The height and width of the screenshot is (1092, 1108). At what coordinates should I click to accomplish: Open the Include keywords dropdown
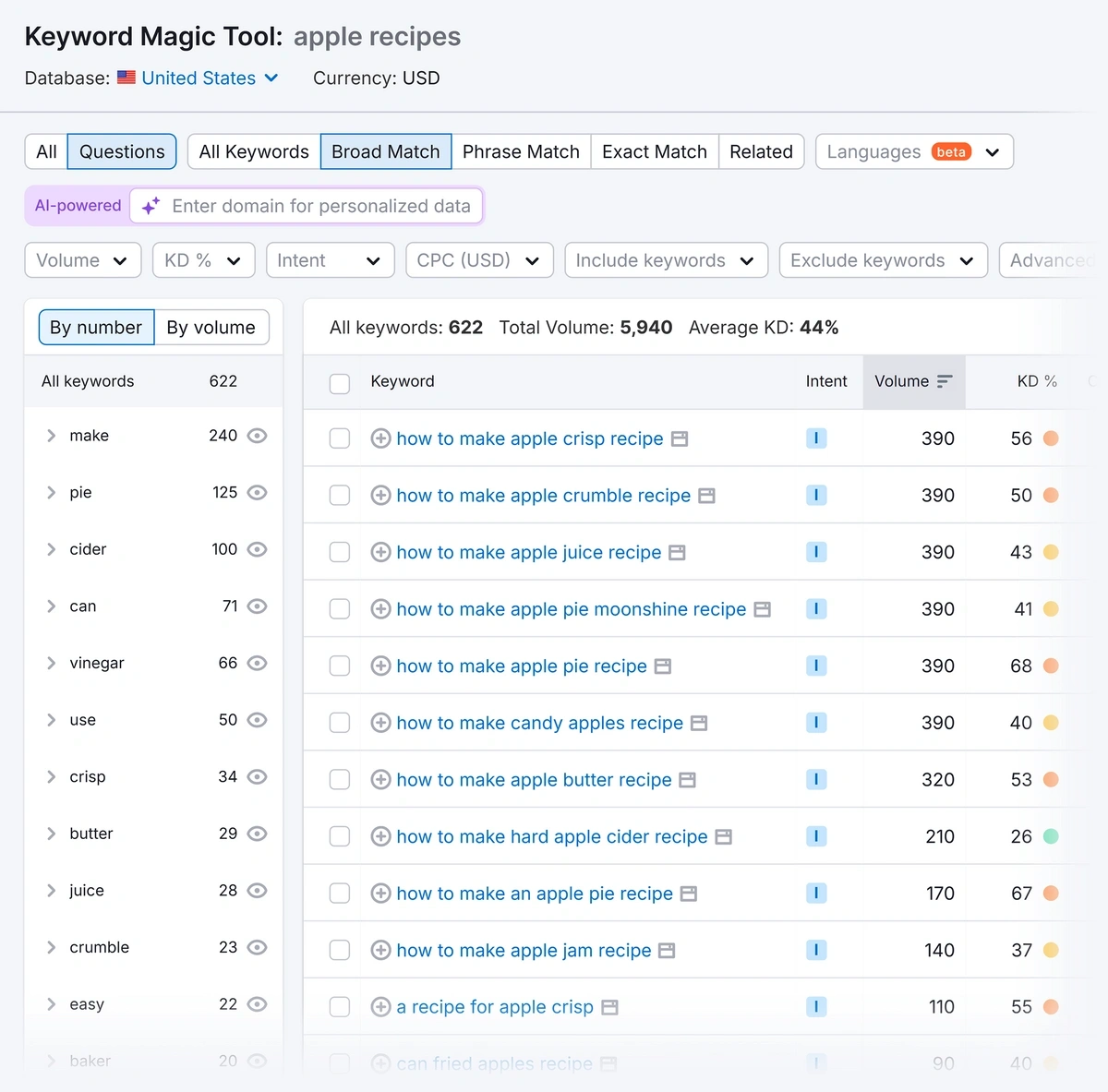[x=666, y=260]
